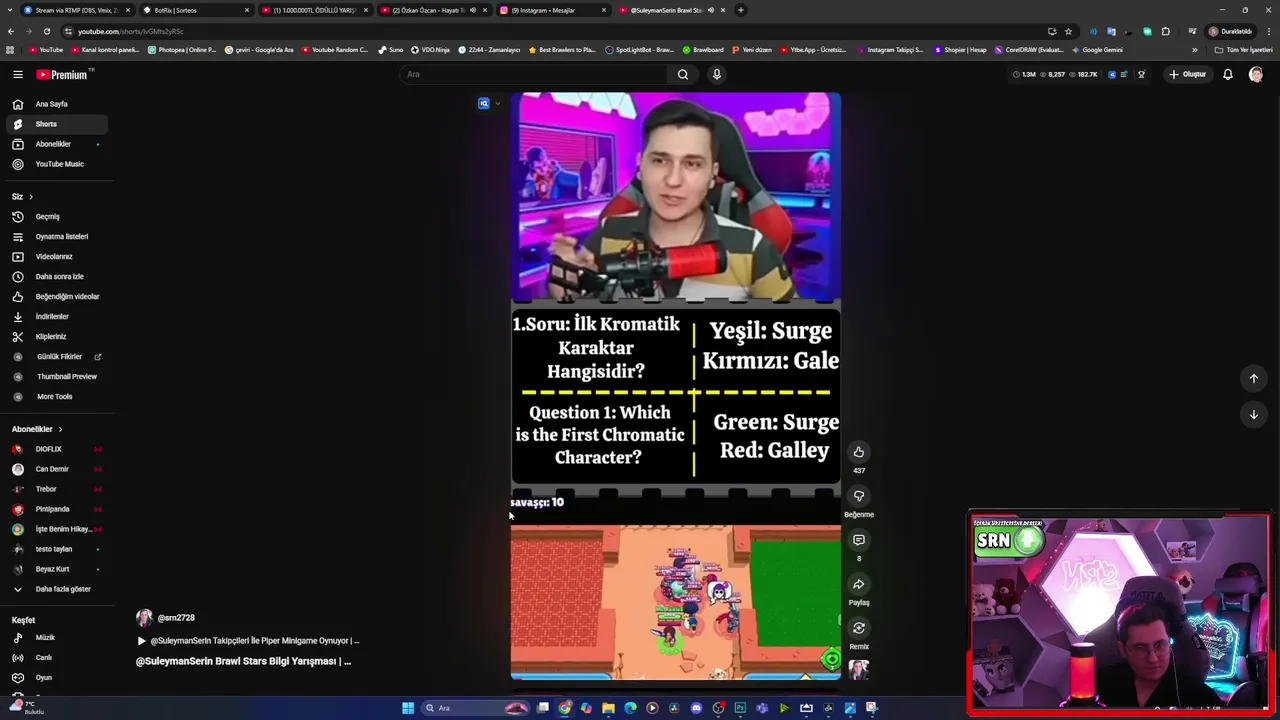Open the sound source thumbnail below Remix
Screen dimensions: 1280x720
point(858,670)
